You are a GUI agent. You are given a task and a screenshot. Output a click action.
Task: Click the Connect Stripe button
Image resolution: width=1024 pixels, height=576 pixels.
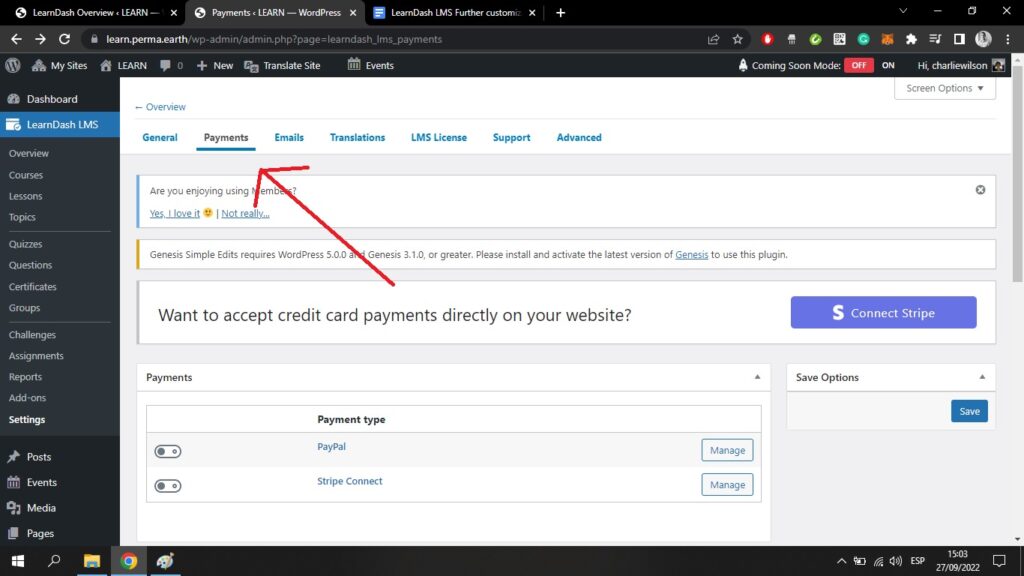click(x=883, y=312)
